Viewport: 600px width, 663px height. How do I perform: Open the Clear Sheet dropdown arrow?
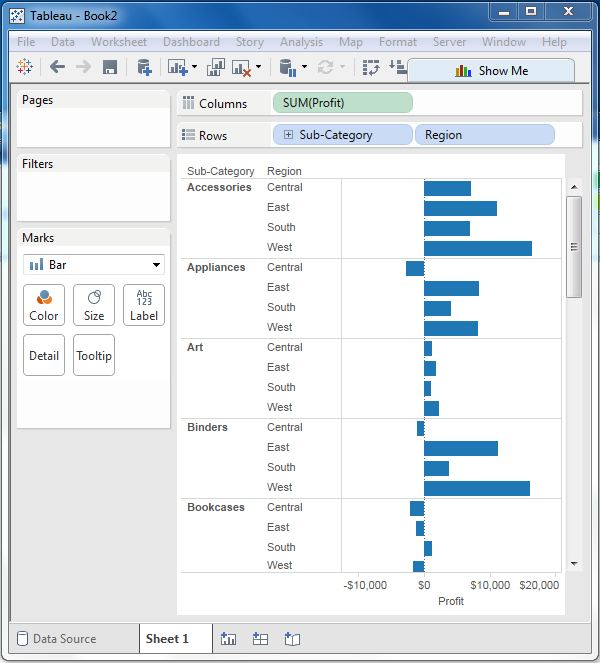pos(258,68)
